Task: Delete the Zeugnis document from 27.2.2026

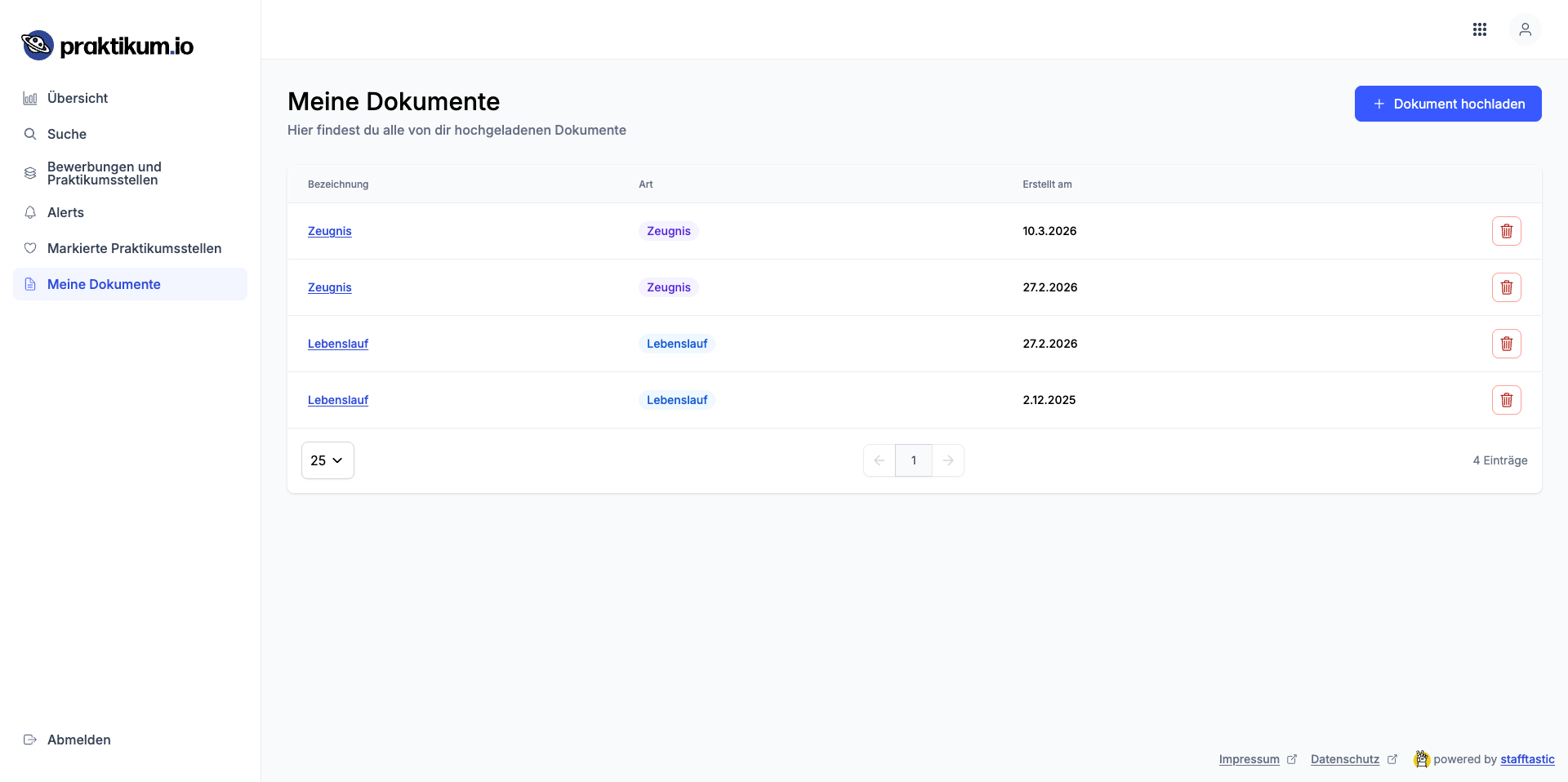Action: pyautogui.click(x=1506, y=287)
